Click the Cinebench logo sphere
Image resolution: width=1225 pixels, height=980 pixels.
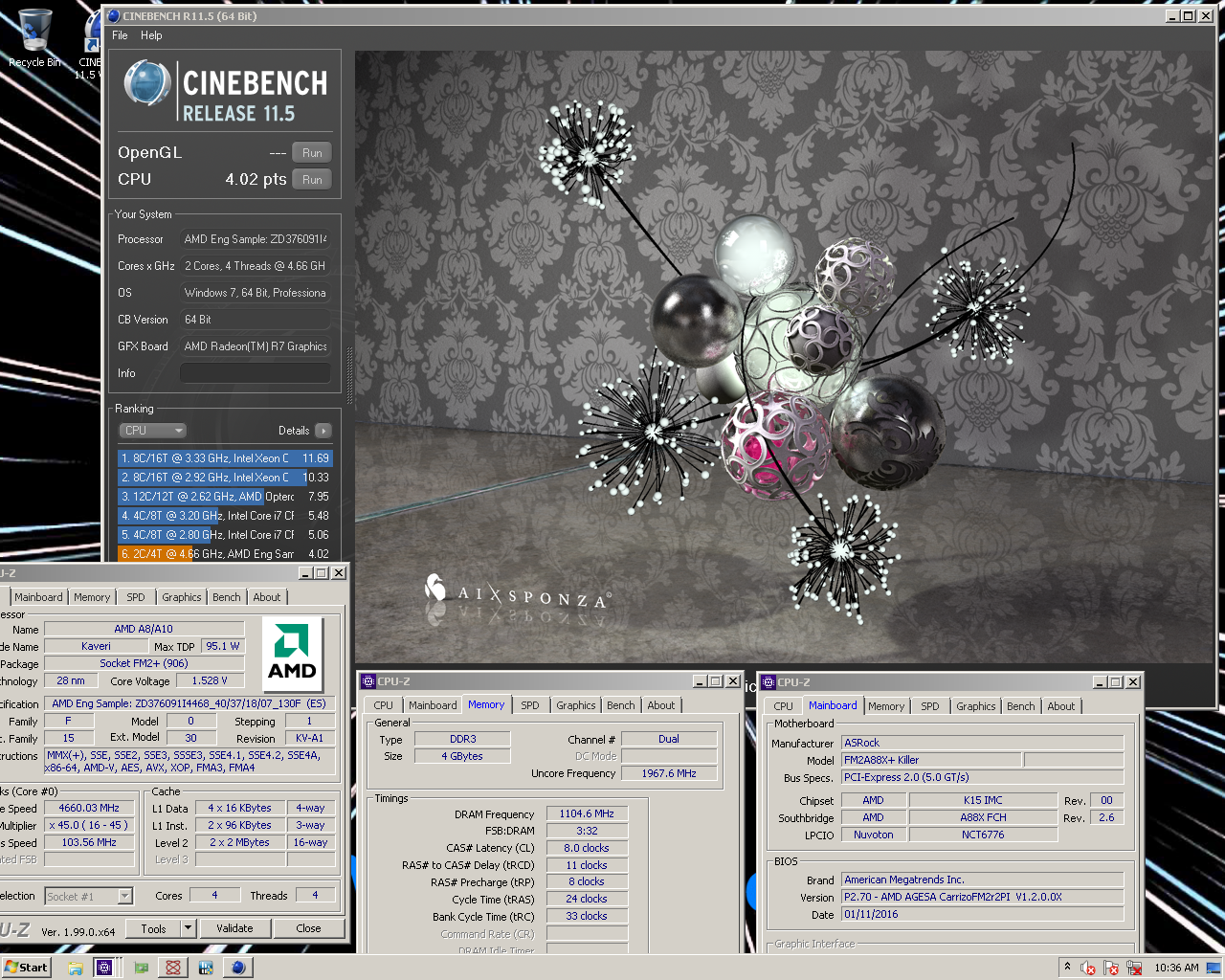(147, 84)
